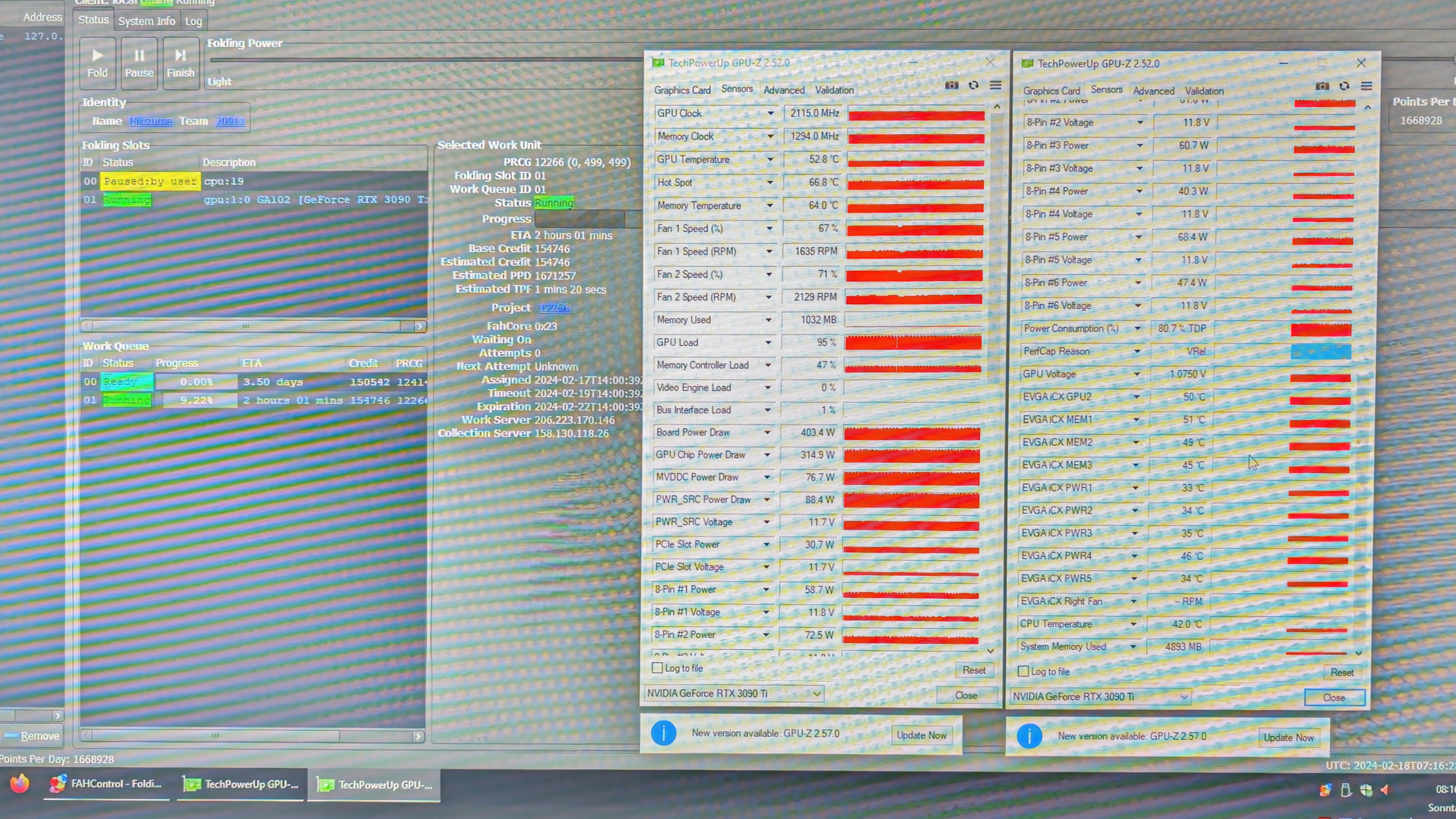Image resolution: width=1456 pixels, height=819 pixels.
Task: Select folding slot 00 Paused by user
Action: point(254,181)
